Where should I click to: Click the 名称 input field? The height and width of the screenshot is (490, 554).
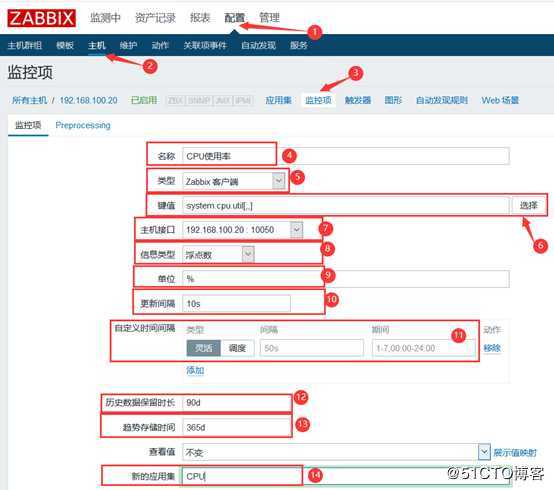point(346,156)
